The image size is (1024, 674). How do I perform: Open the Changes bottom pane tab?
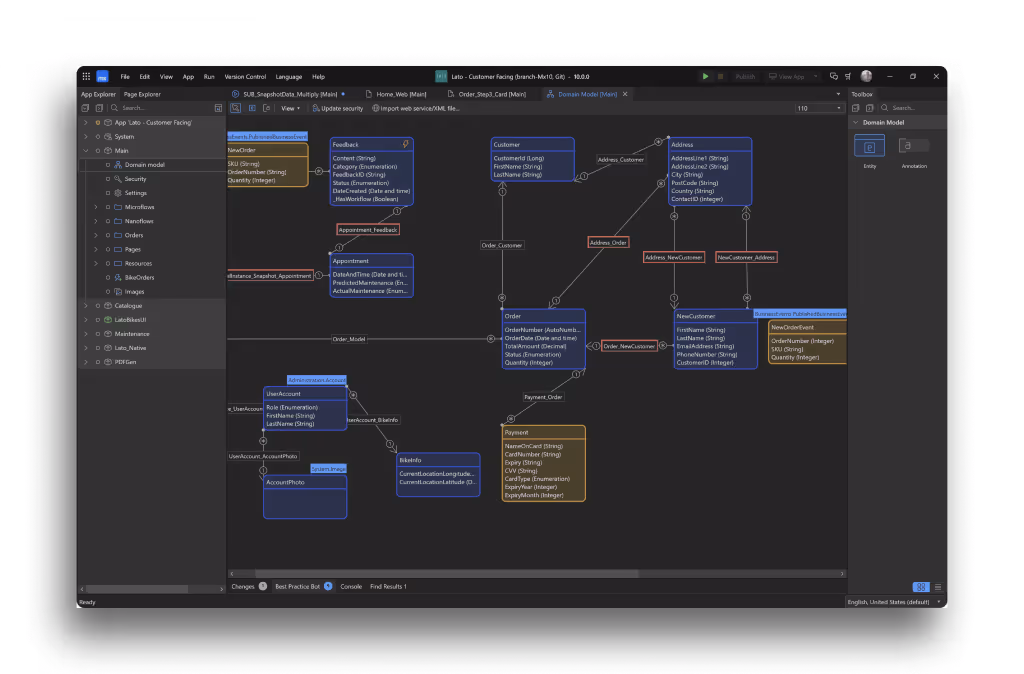click(248, 586)
